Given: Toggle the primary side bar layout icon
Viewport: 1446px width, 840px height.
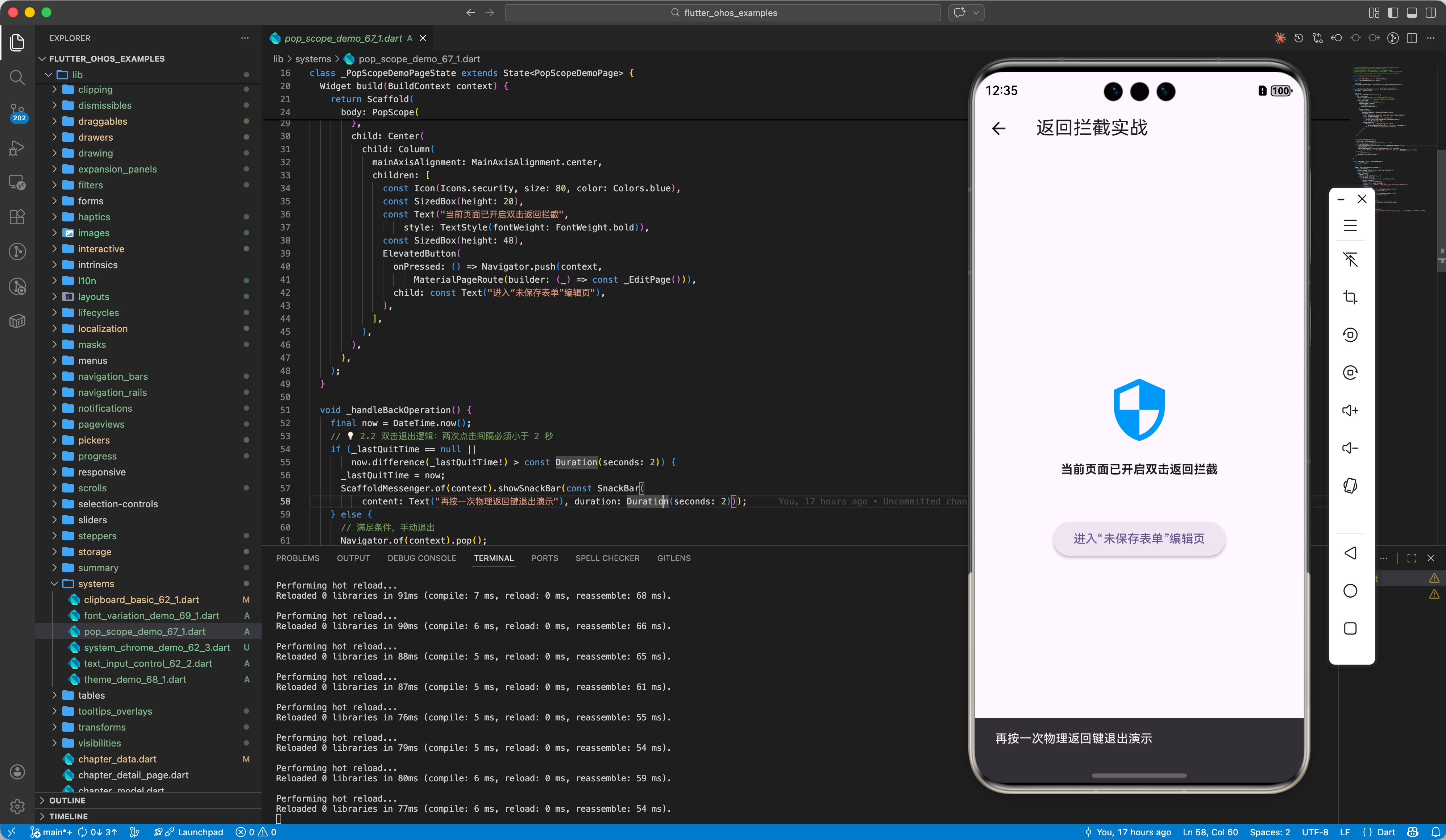Looking at the screenshot, I should pyautogui.click(x=1393, y=13).
